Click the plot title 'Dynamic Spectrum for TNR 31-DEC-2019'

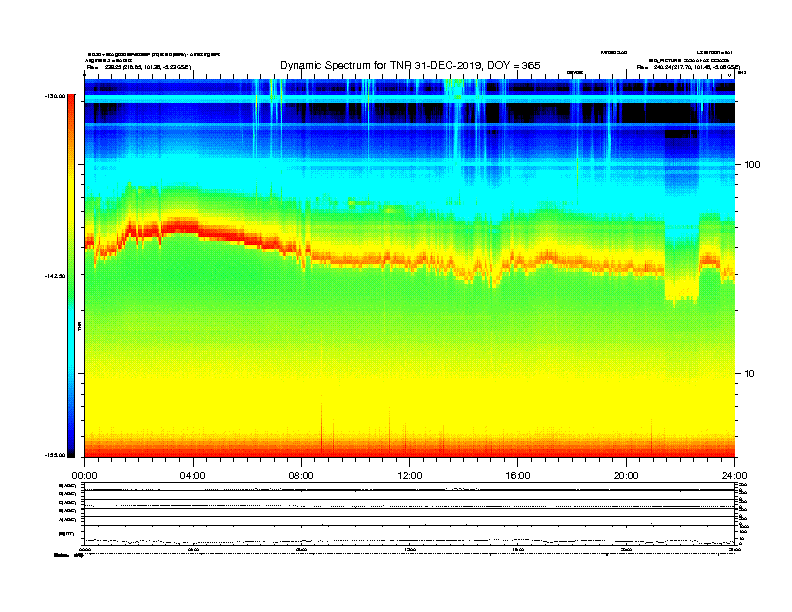(410, 65)
